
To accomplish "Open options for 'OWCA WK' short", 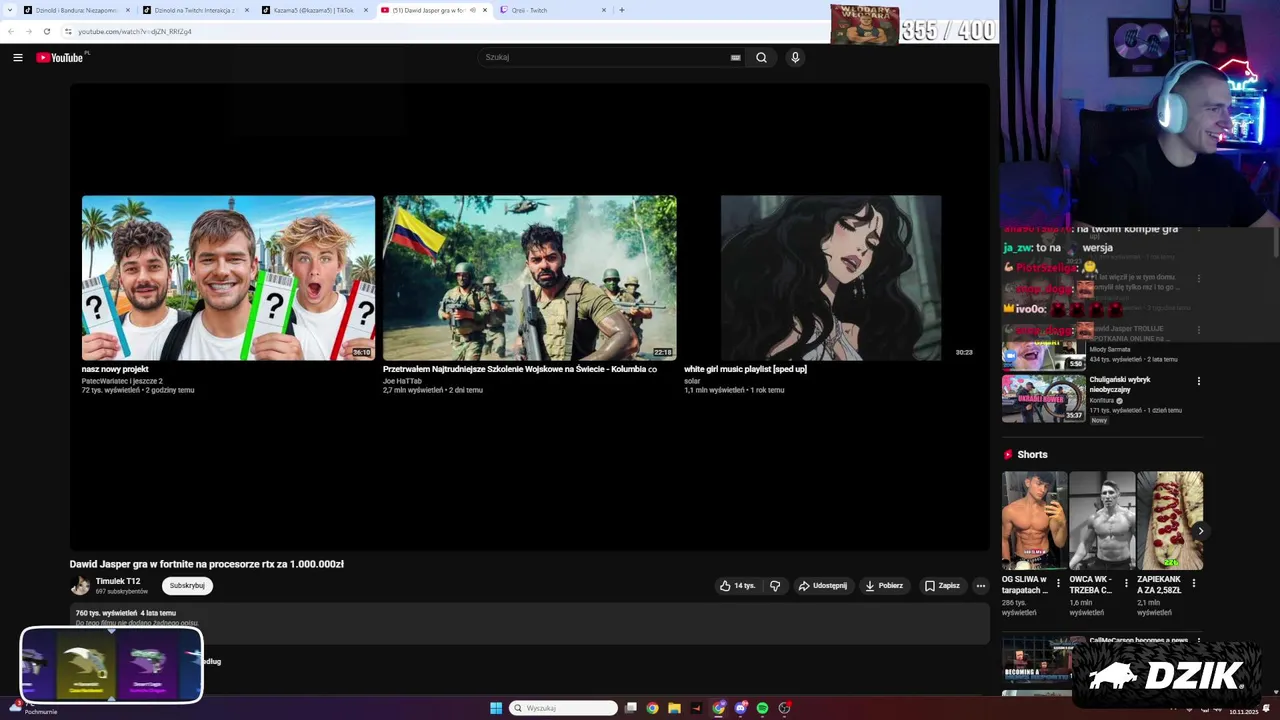I will tap(1126, 583).
